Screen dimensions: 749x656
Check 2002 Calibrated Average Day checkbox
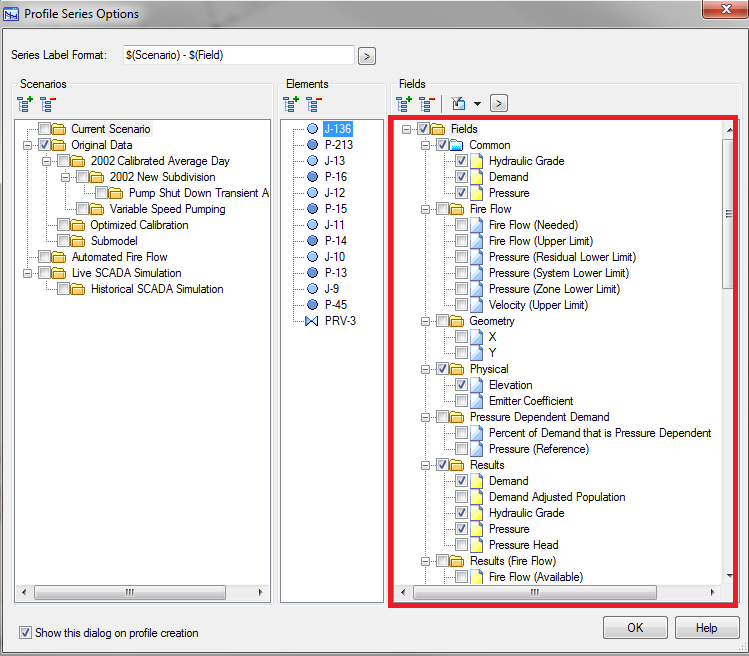coord(64,161)
